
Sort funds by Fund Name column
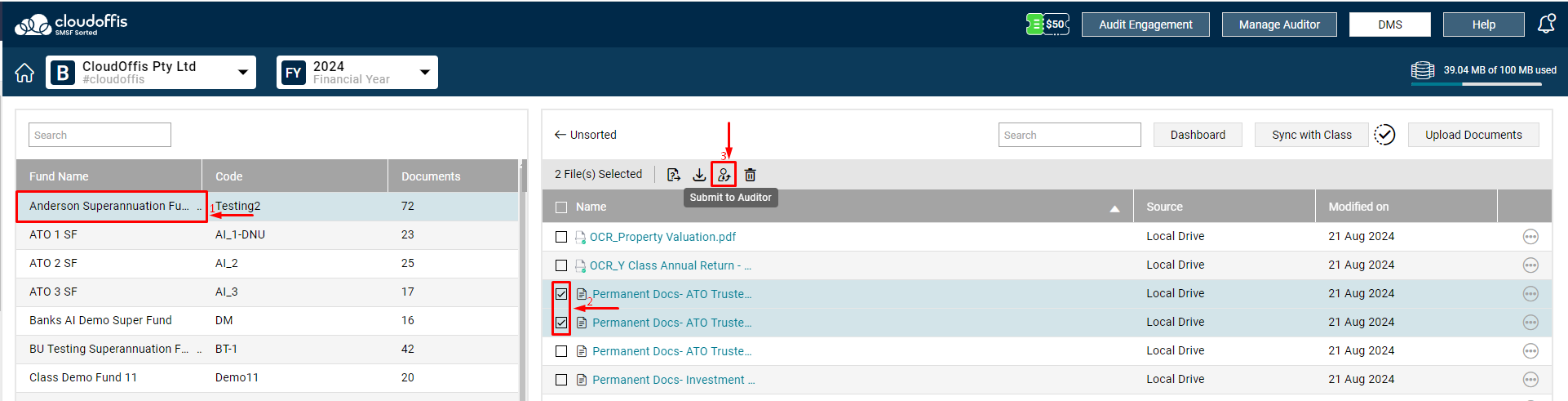click(109, 176)
